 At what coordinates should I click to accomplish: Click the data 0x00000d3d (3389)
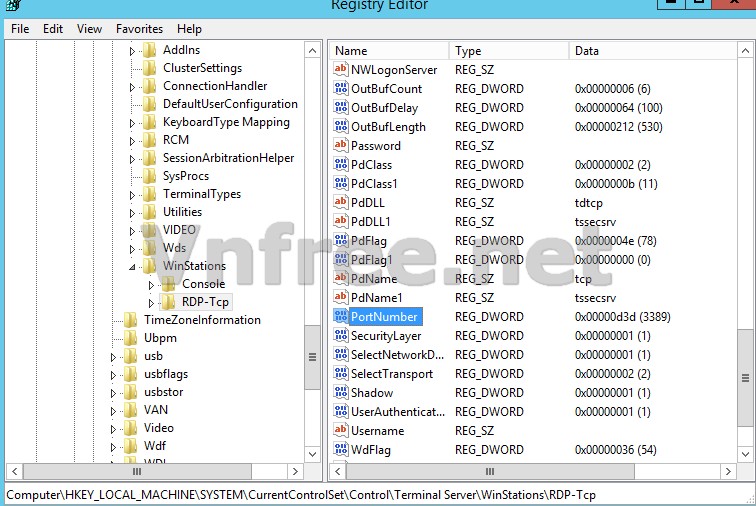click(622, 316)
